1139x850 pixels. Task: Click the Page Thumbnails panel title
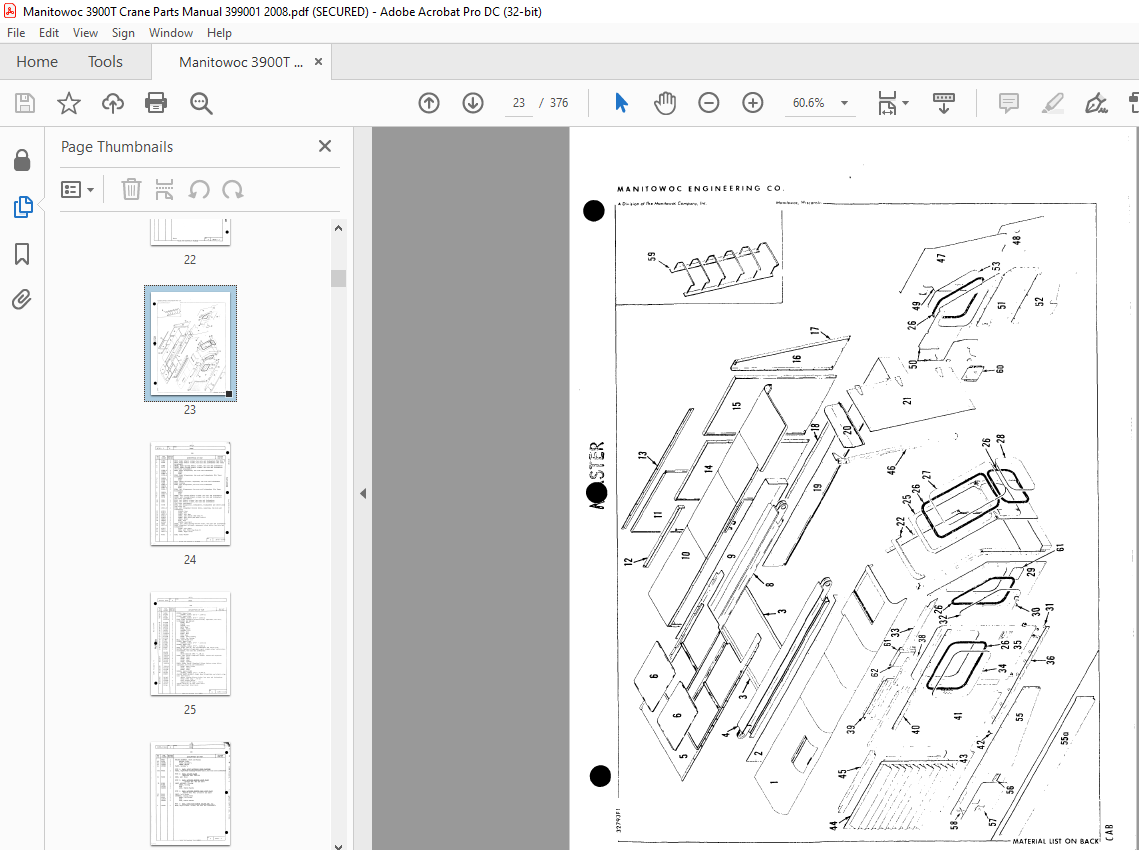(x=117, y=147)
